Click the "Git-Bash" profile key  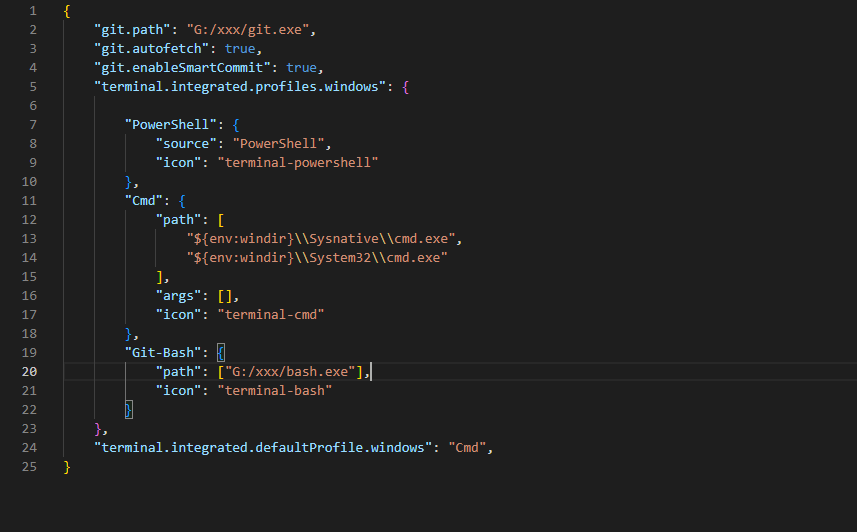point(164,352)
